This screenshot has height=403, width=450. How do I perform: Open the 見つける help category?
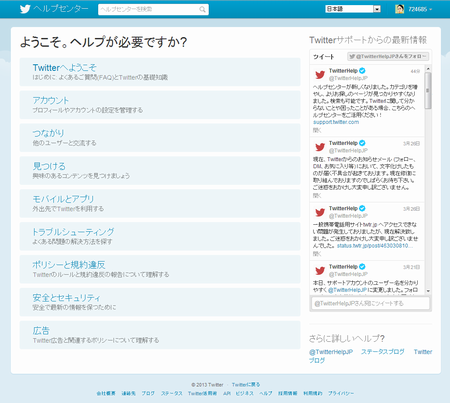coord(160,171)
